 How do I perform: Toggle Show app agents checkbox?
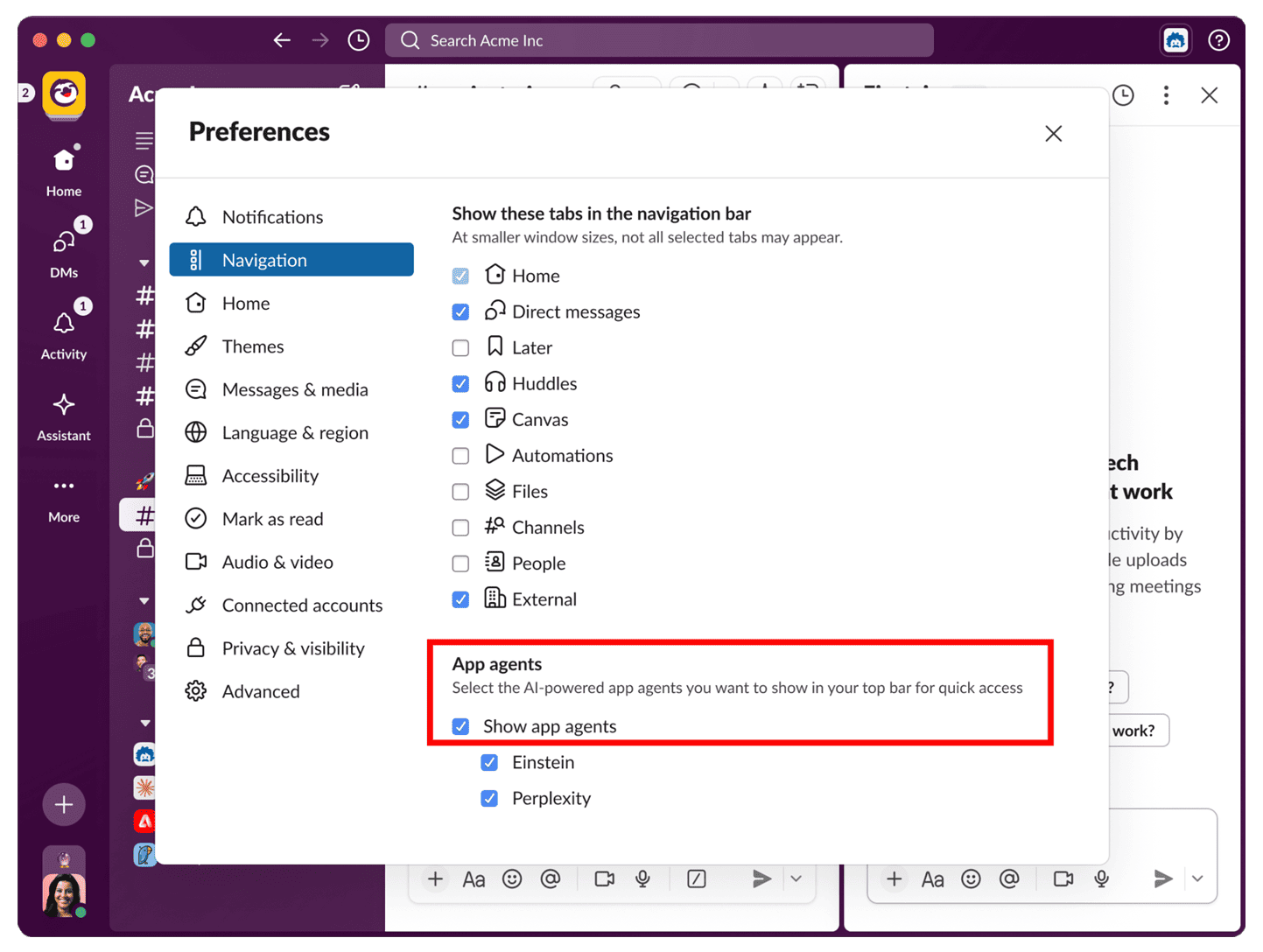460,725
